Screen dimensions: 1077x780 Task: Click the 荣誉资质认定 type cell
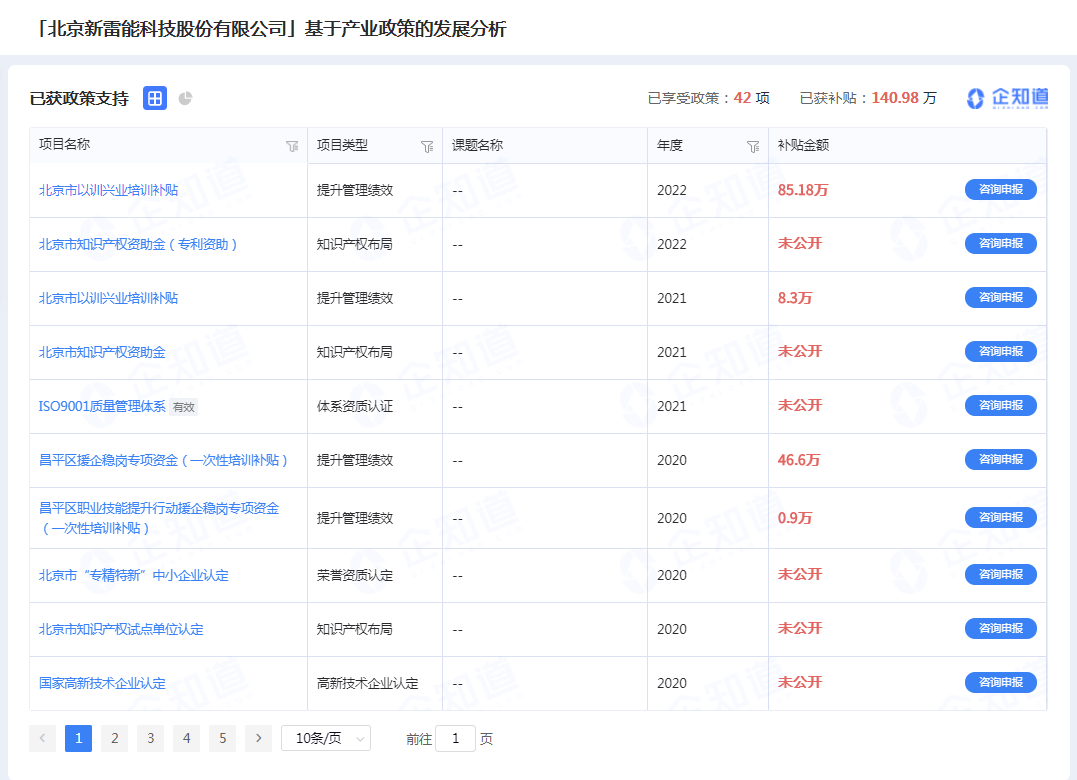click(x=355, y=575)
